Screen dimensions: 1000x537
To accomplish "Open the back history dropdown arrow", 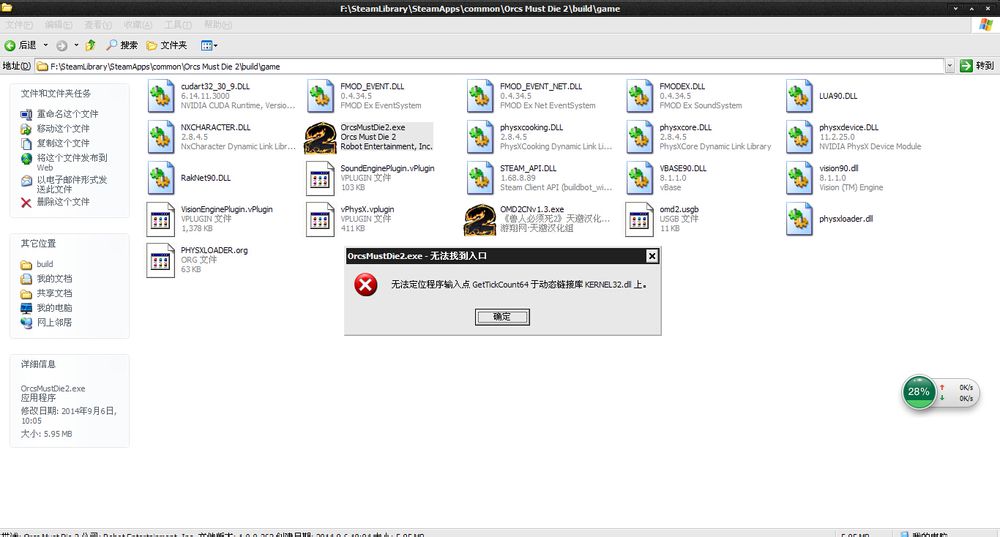I will (x=45, y=45).
